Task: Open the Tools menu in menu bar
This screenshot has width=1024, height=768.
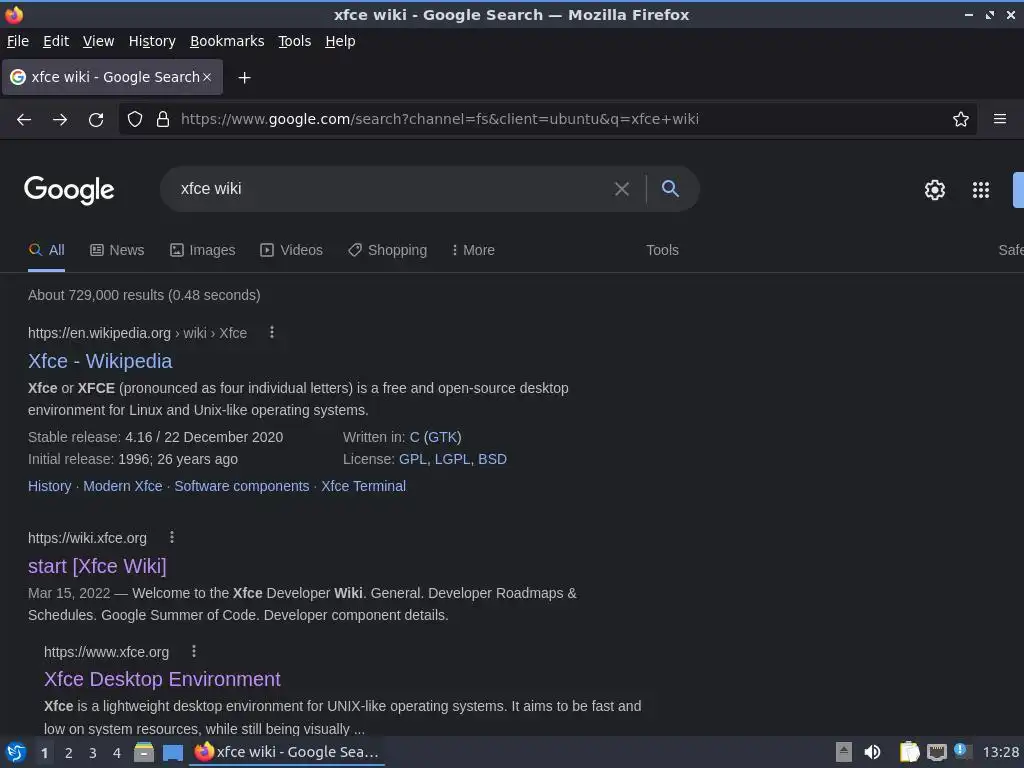Action: tap(295, 41)
